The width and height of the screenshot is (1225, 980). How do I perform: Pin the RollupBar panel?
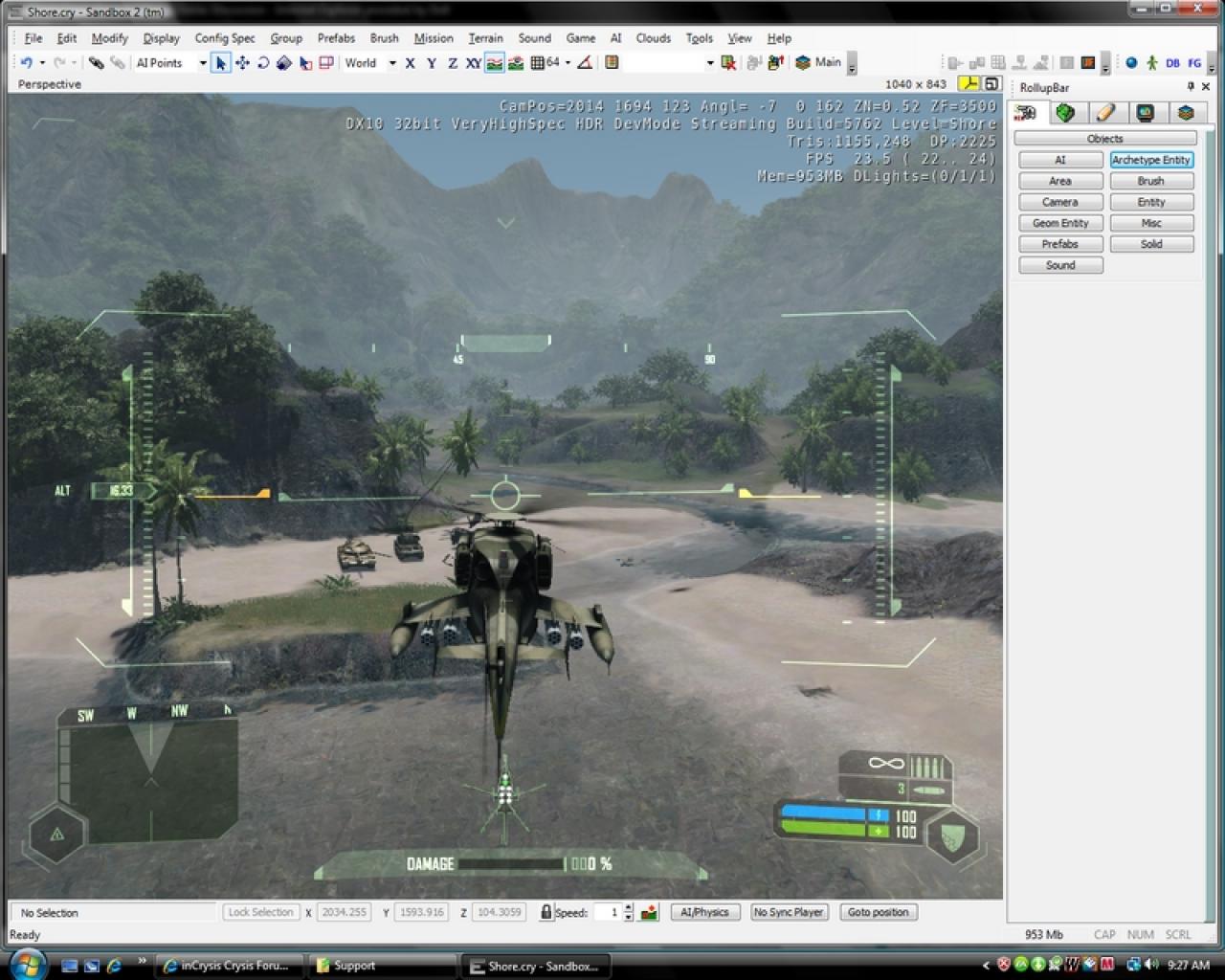tap(1191, 87)
